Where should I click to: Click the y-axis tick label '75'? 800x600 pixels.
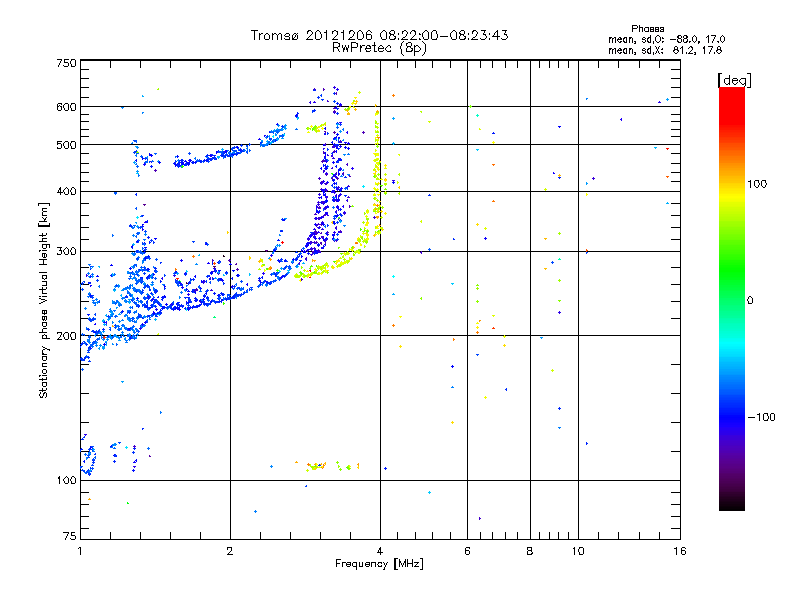70,536
